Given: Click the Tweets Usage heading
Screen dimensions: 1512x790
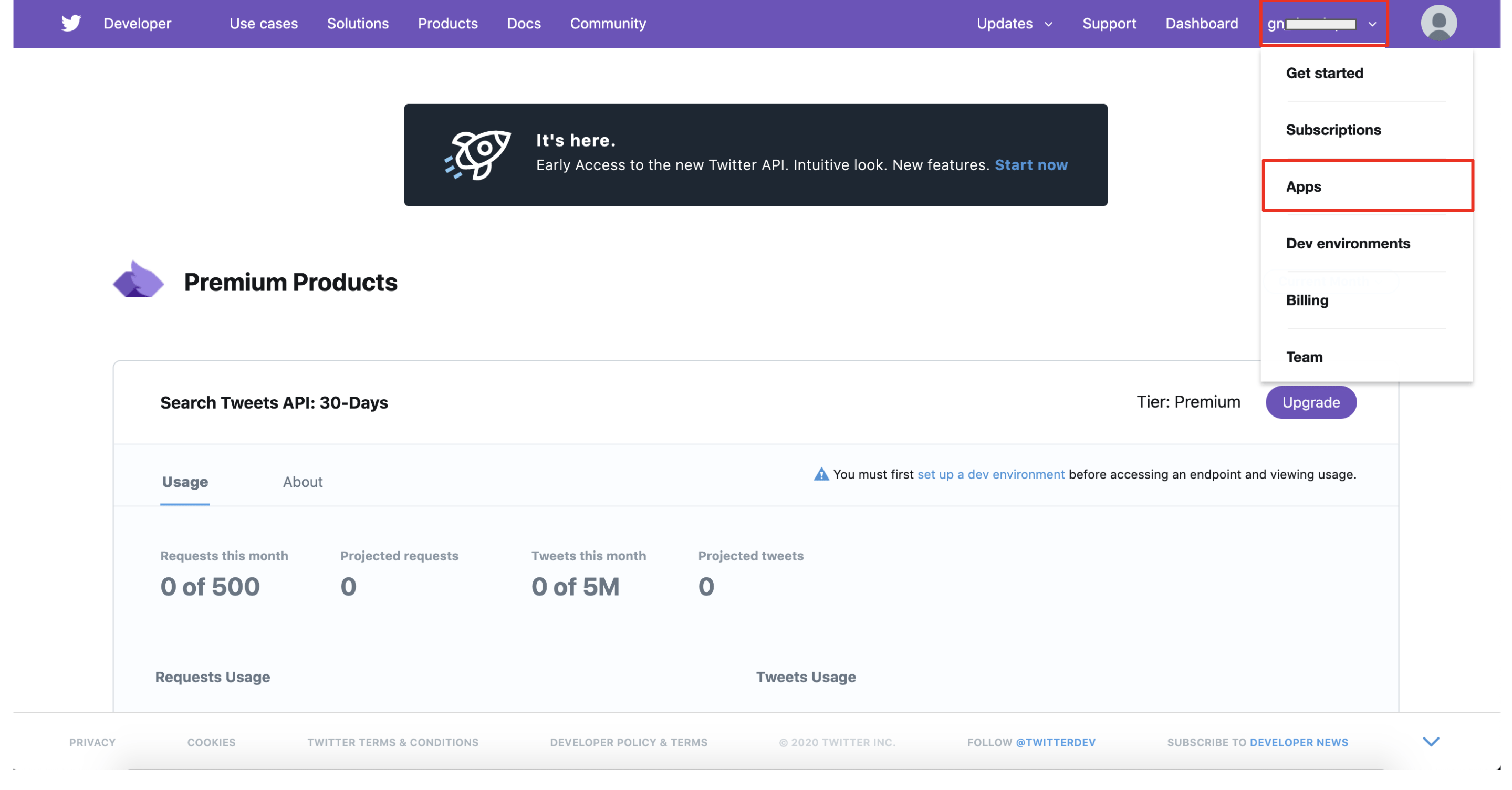Looking at the screenshot, I should pos(805,677).
